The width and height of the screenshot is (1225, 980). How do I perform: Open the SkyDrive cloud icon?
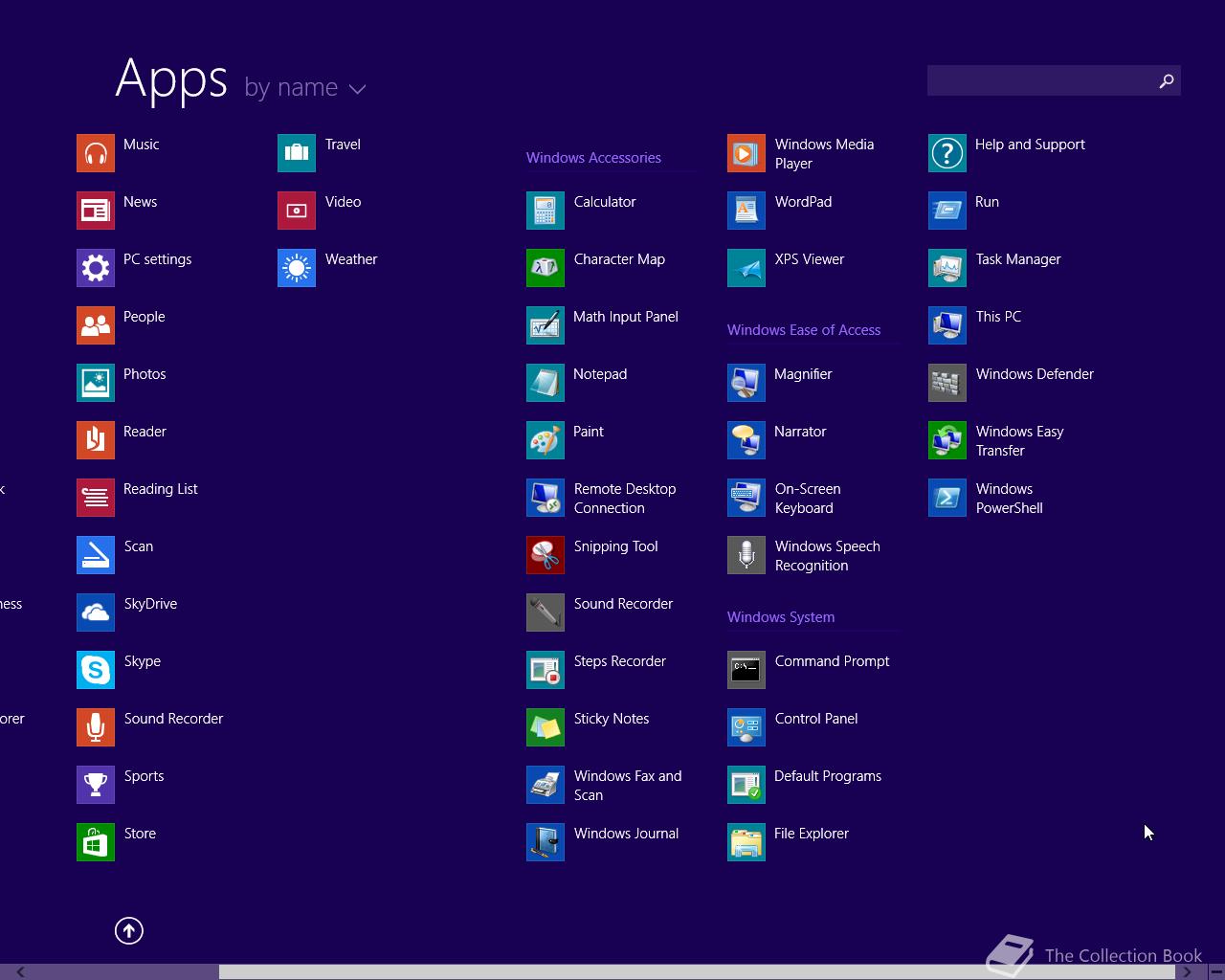(96, 612)
